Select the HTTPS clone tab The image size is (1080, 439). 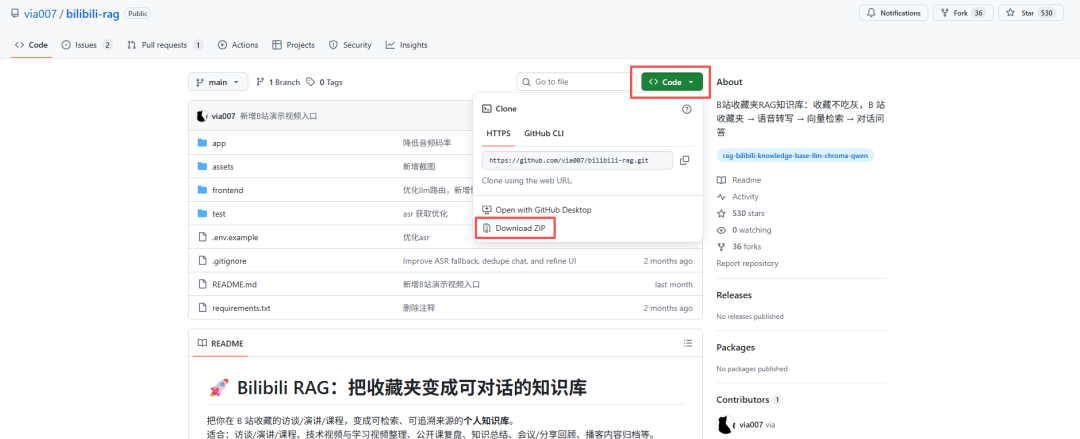(498, 134)
